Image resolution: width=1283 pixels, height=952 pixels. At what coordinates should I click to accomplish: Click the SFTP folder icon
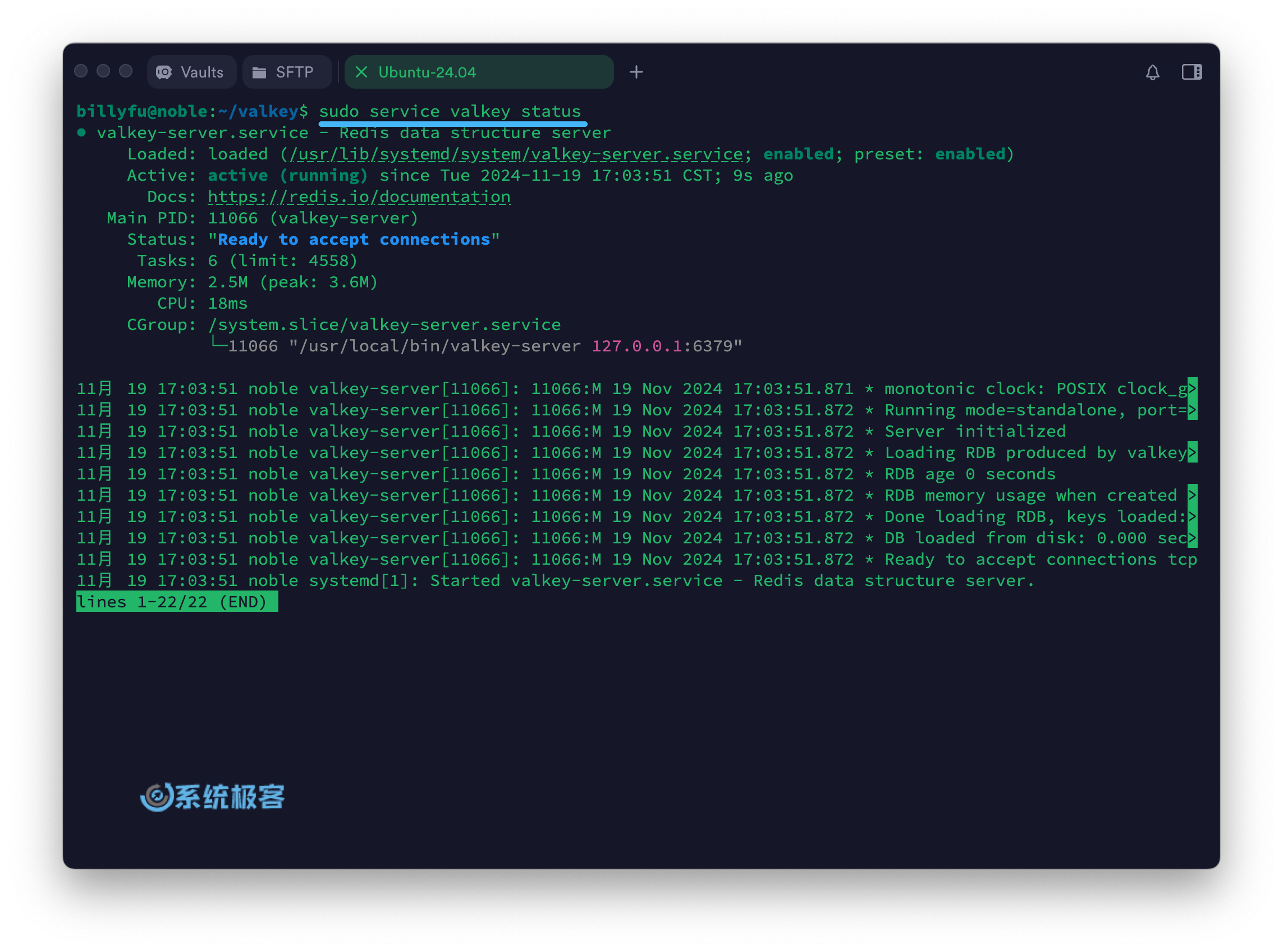[x=259, y=72]
